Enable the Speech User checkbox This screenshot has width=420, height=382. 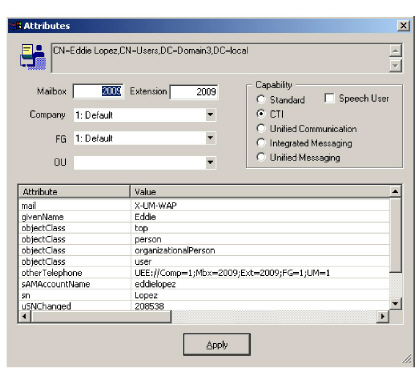coord(329,98)
